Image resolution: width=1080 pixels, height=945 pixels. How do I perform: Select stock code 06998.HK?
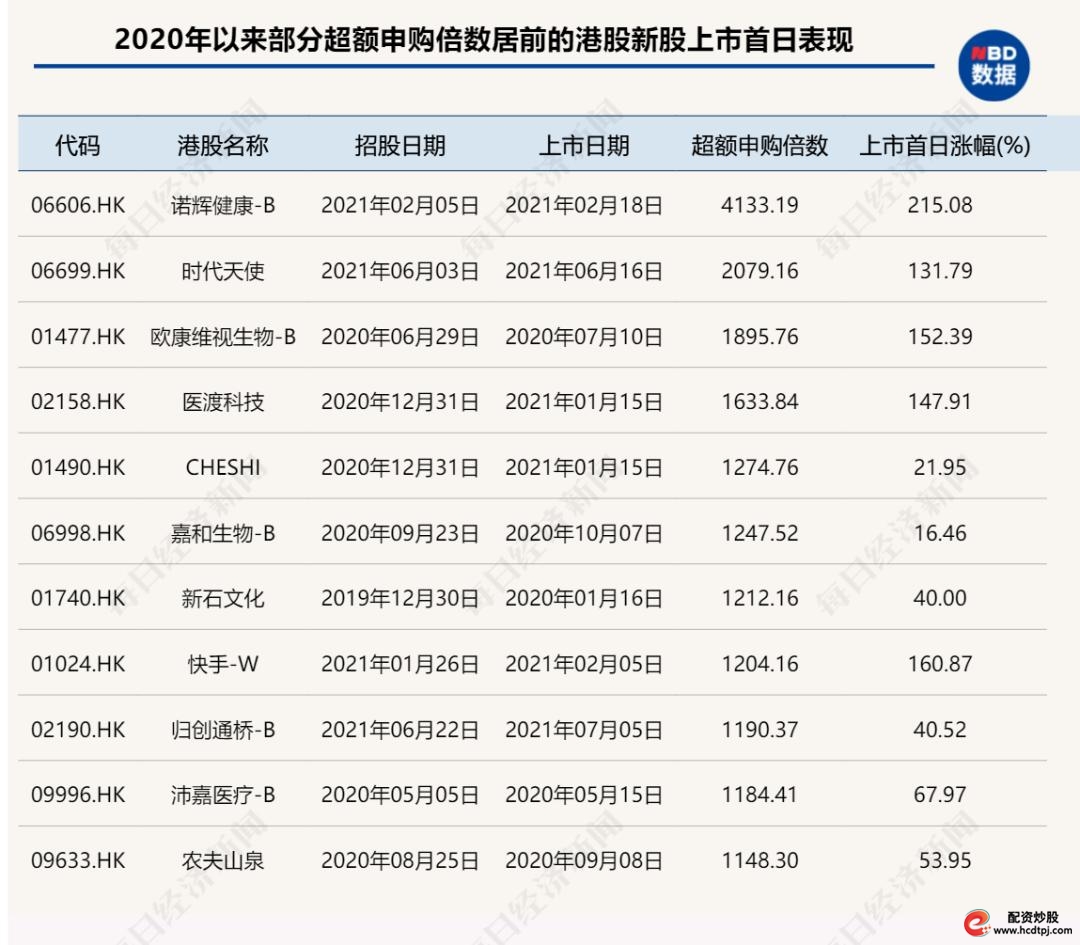coord(78,533)
